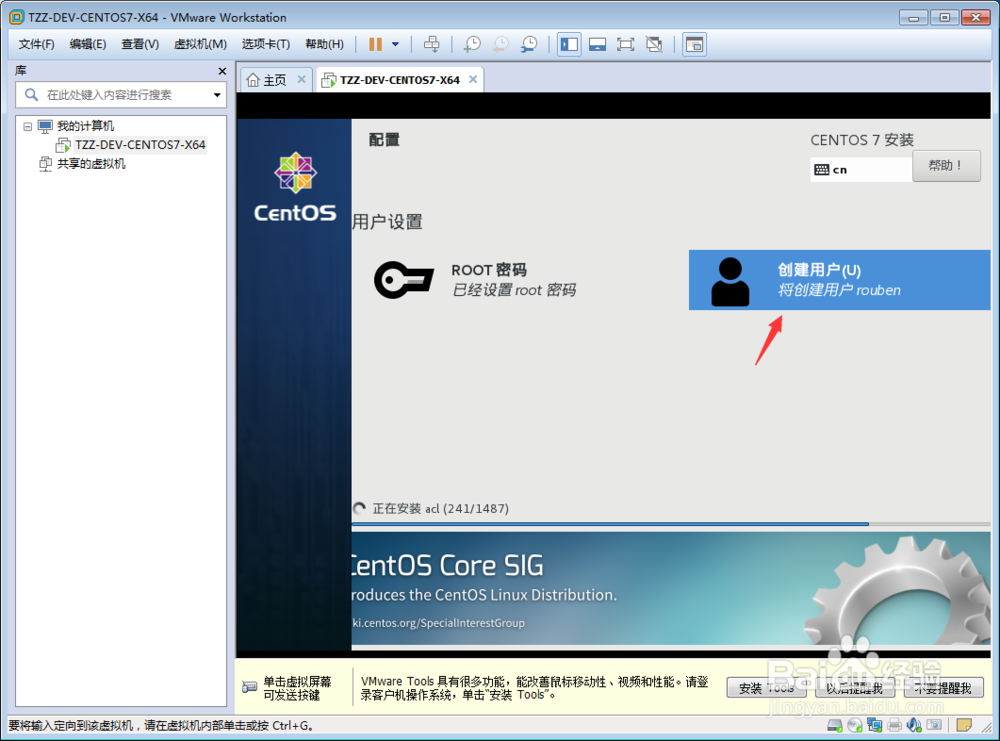Close the 主页 tab
The height and width of the screenshot is (741, 1000).
(302, 80)
